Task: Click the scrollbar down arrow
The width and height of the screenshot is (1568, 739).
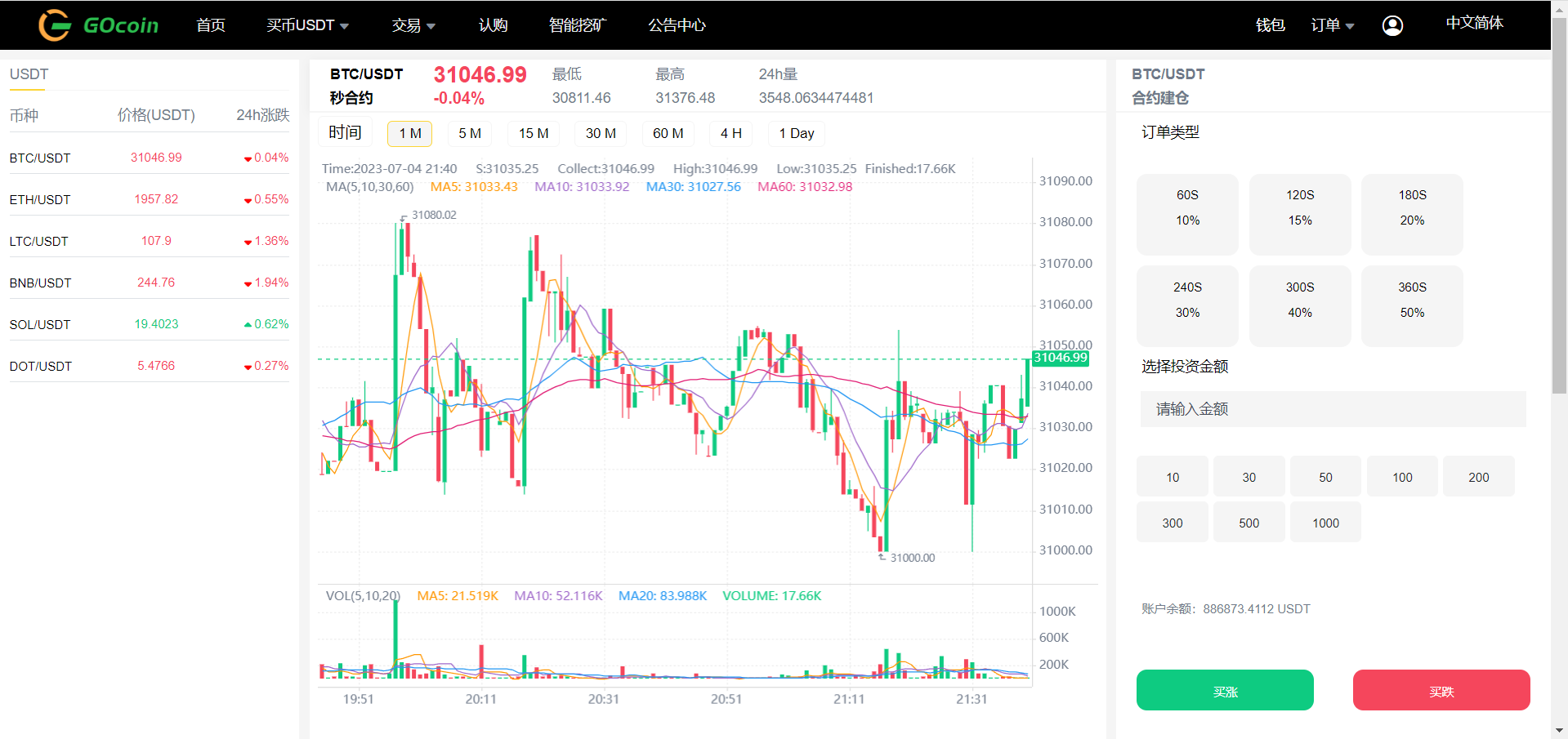Action: point(1559,731)
